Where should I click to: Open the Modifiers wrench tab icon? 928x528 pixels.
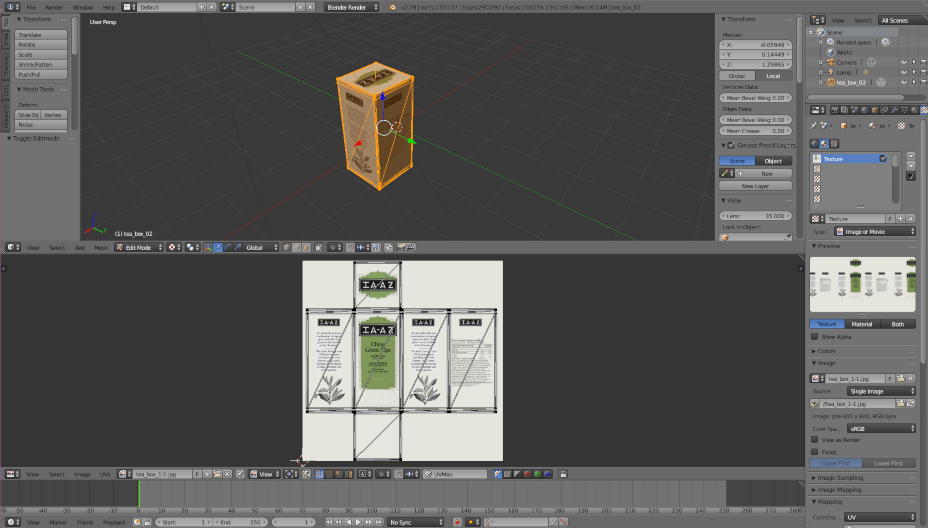coord(894,110)
